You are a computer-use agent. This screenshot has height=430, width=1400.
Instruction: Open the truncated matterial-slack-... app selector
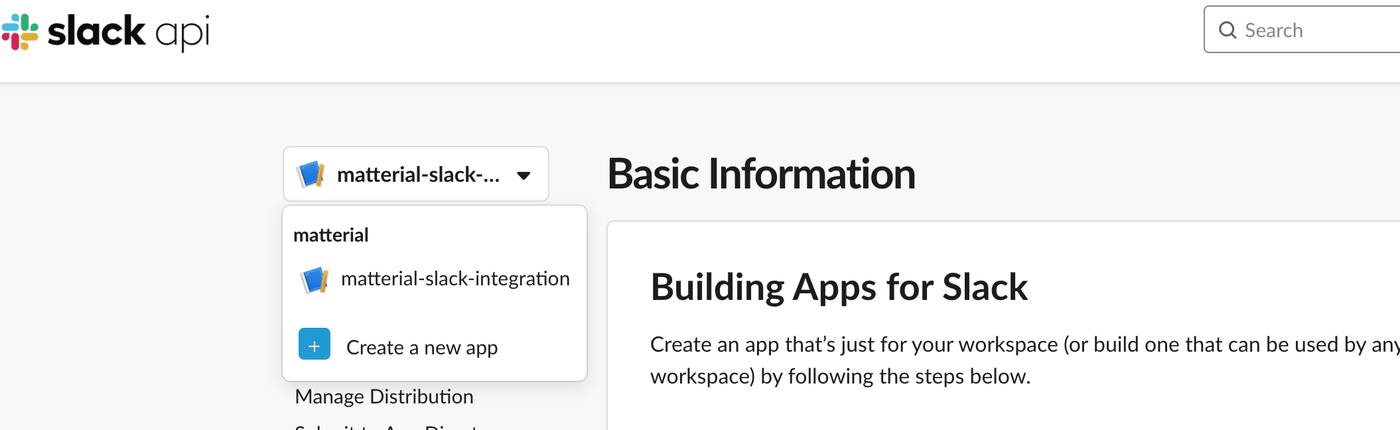[x=416, y=175]
